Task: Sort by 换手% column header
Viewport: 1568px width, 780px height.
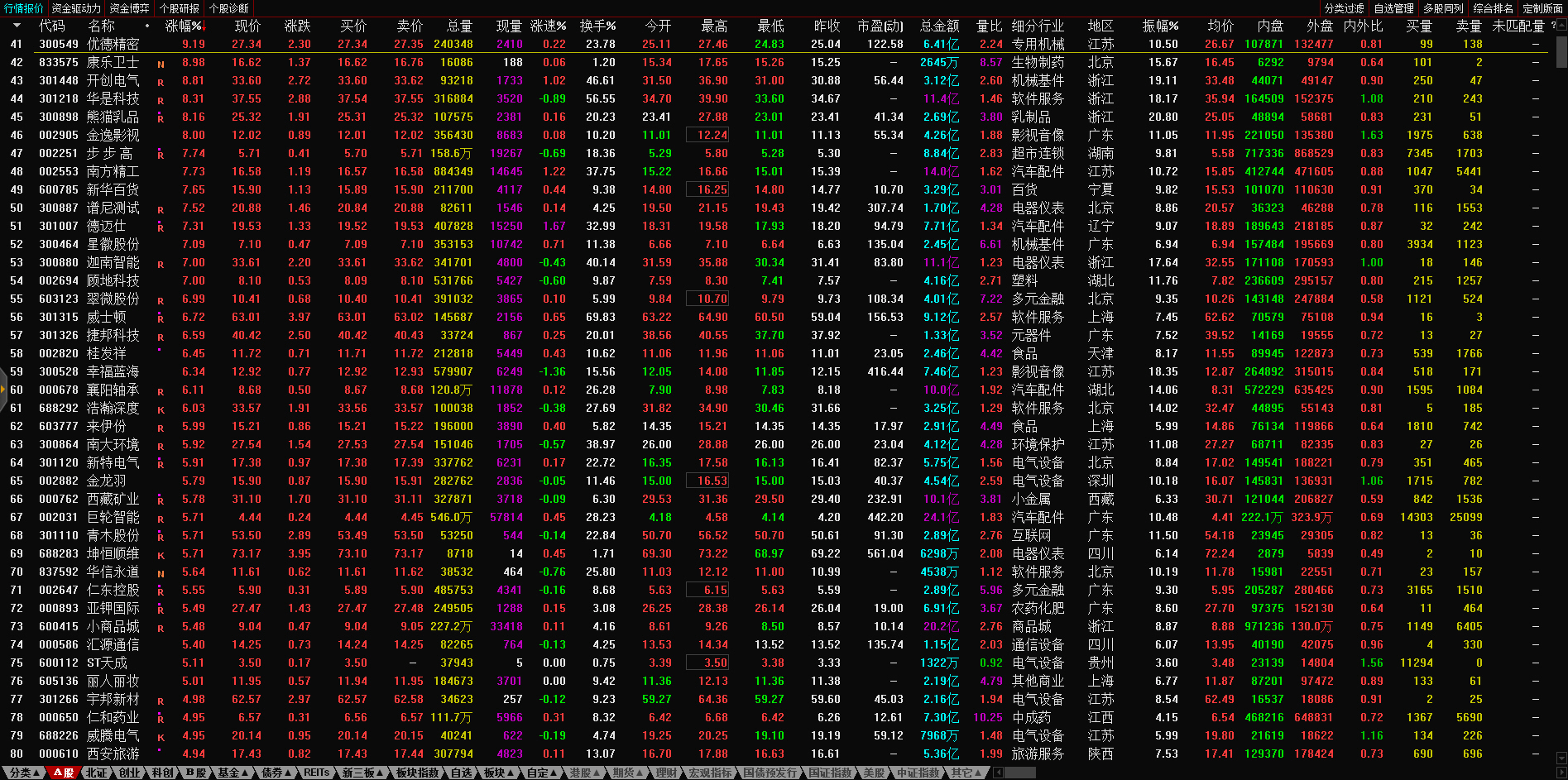Action: coord(597,26)
